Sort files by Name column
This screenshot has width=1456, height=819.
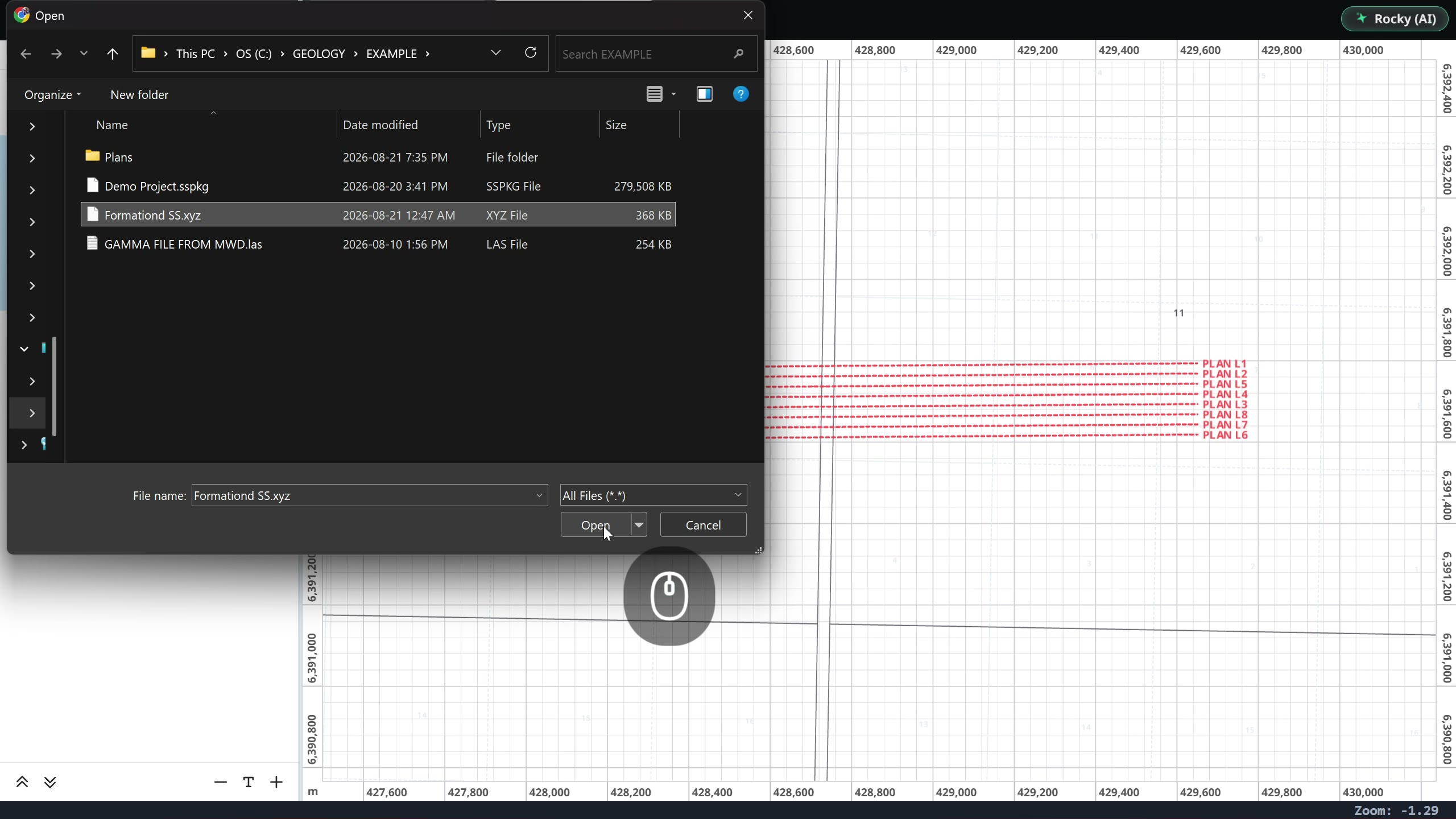[x=112, y=125]
